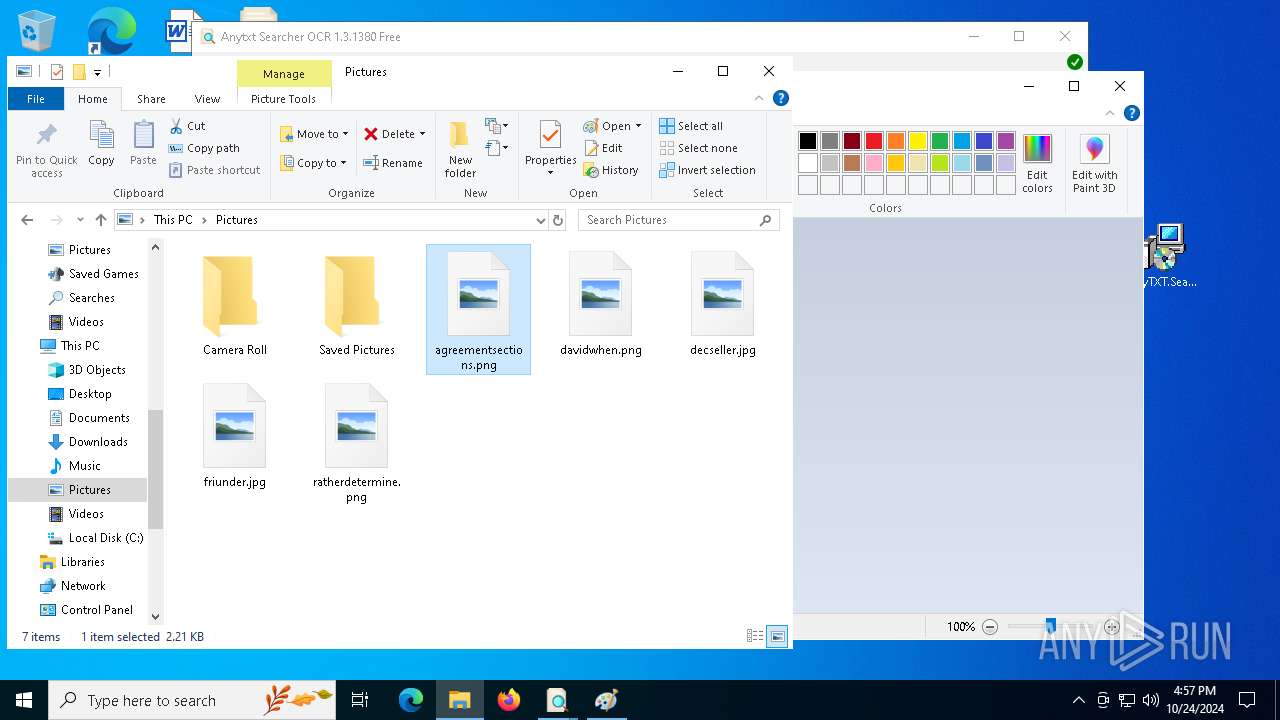Pin to Quick access in ribbon

tap(46, 151)
